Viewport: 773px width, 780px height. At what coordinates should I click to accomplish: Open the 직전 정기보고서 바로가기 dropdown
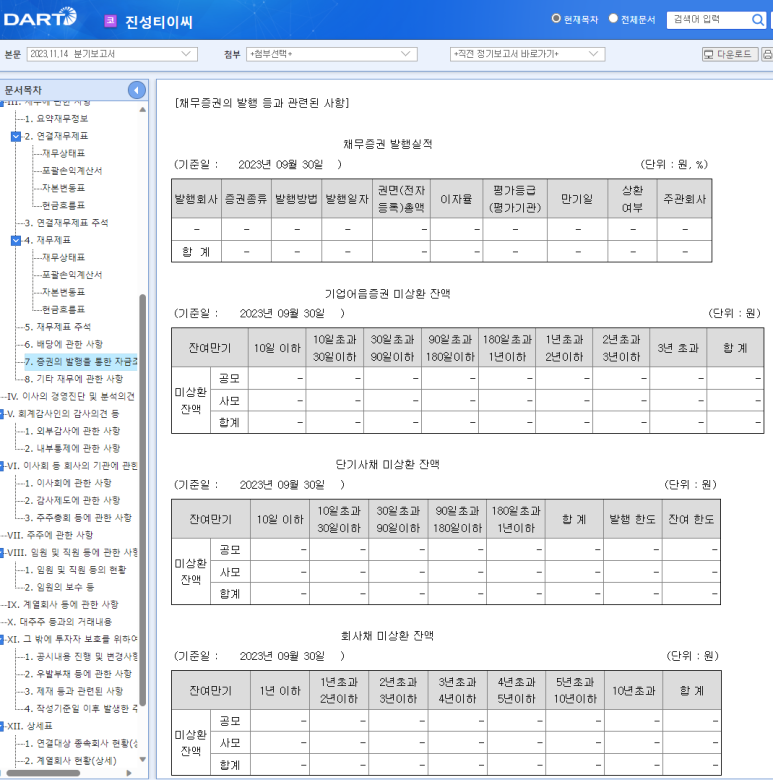[527, 54]
